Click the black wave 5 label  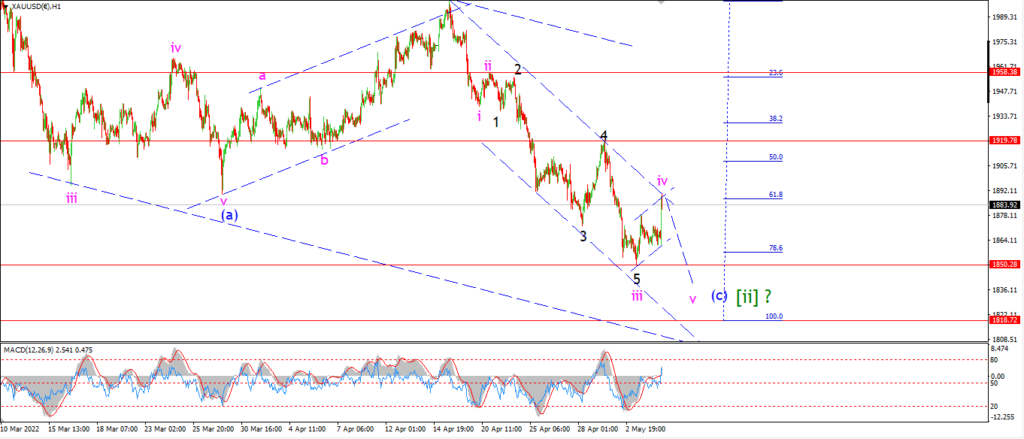637,279
